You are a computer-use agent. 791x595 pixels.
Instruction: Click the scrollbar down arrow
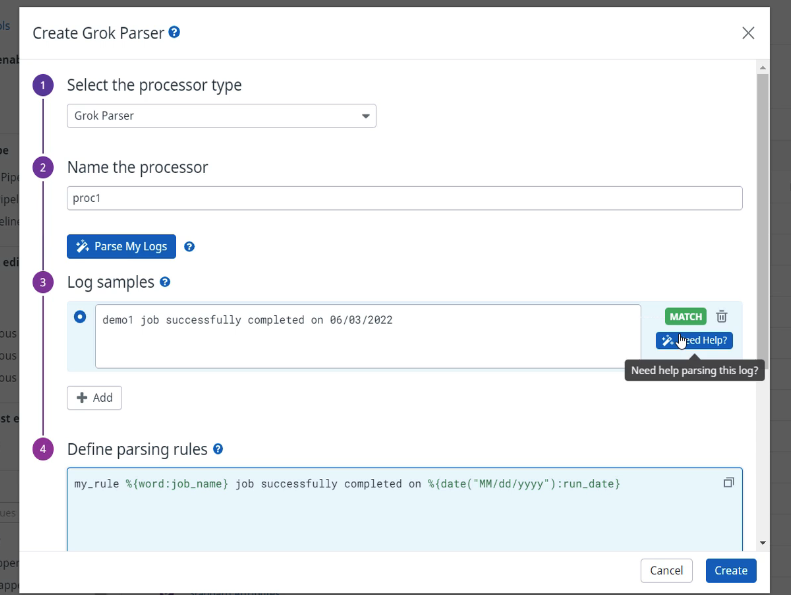[763, 543]
